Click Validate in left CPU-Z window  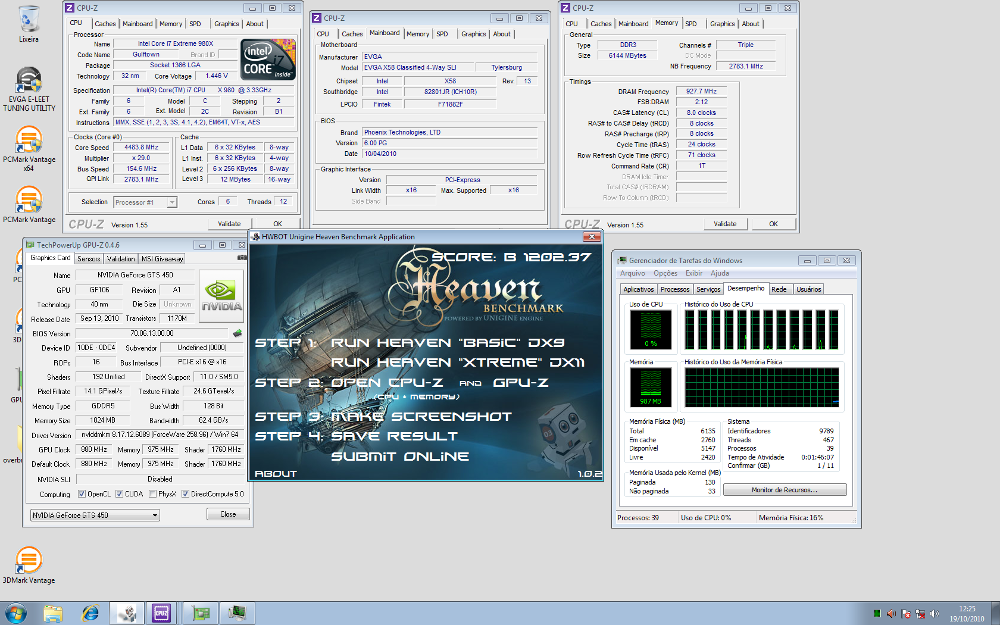tap(229, 224)
